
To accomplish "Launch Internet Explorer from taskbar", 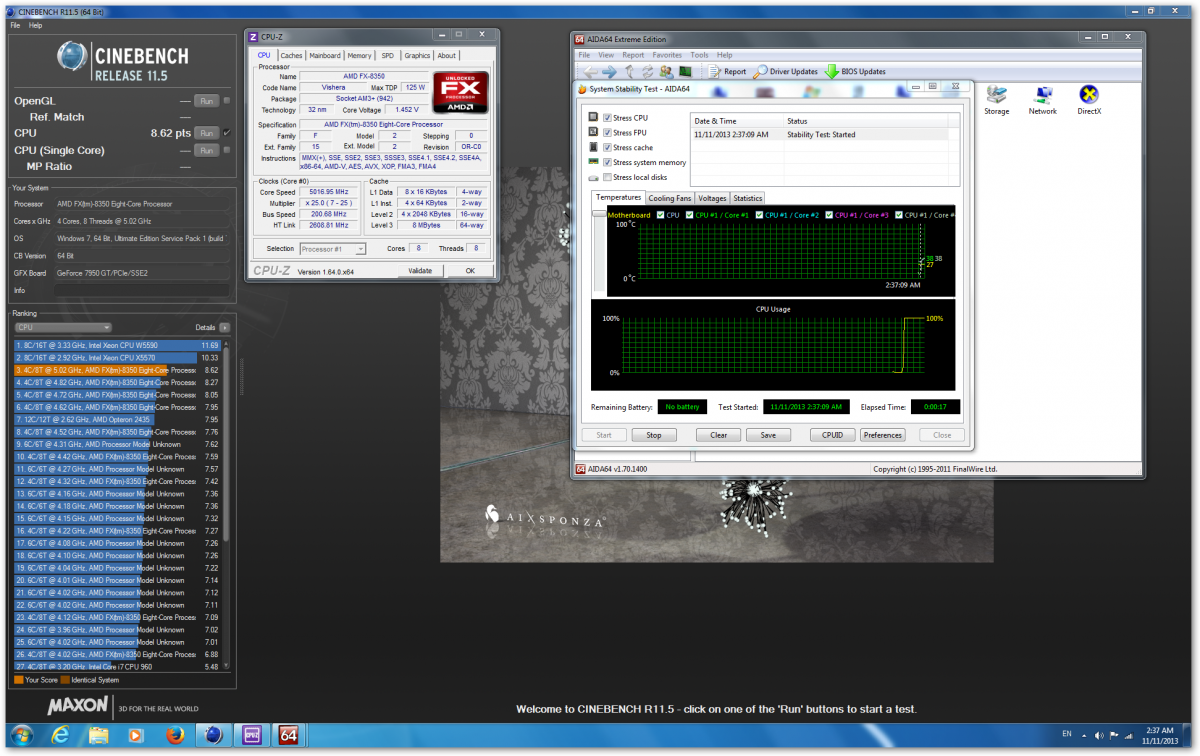I will pos(60,736).
